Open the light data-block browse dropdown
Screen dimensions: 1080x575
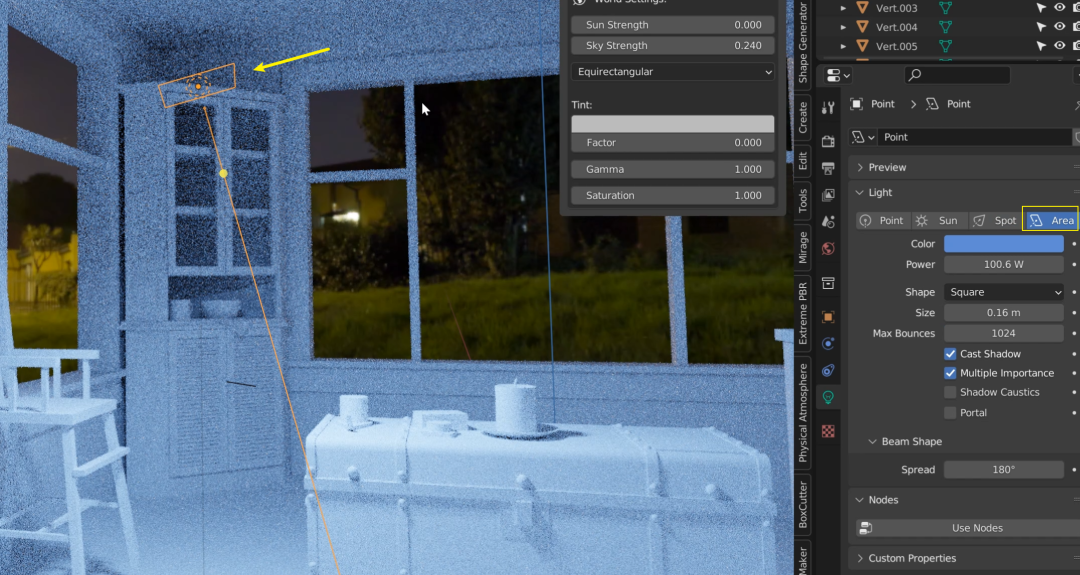[863, 137]
